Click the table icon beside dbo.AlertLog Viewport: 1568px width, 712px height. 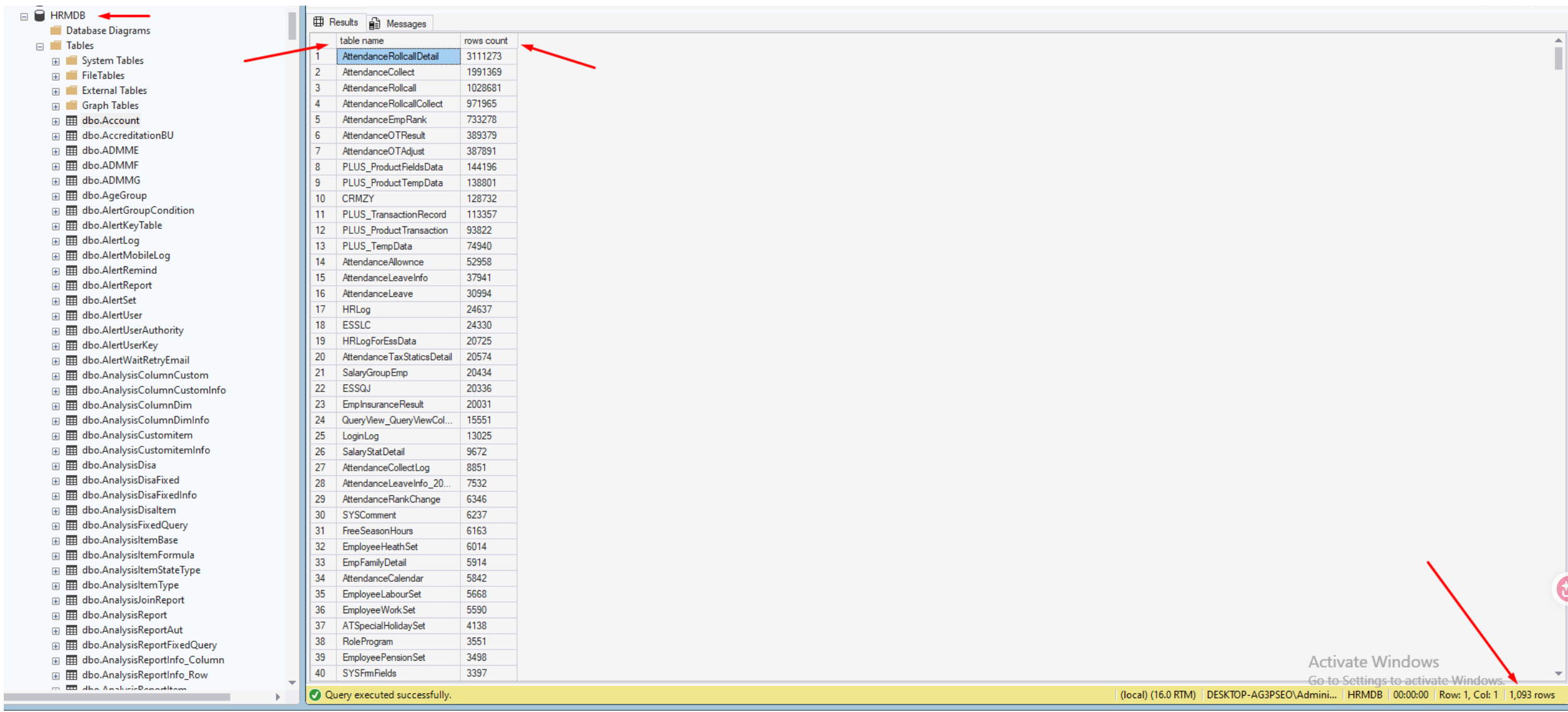72,240
